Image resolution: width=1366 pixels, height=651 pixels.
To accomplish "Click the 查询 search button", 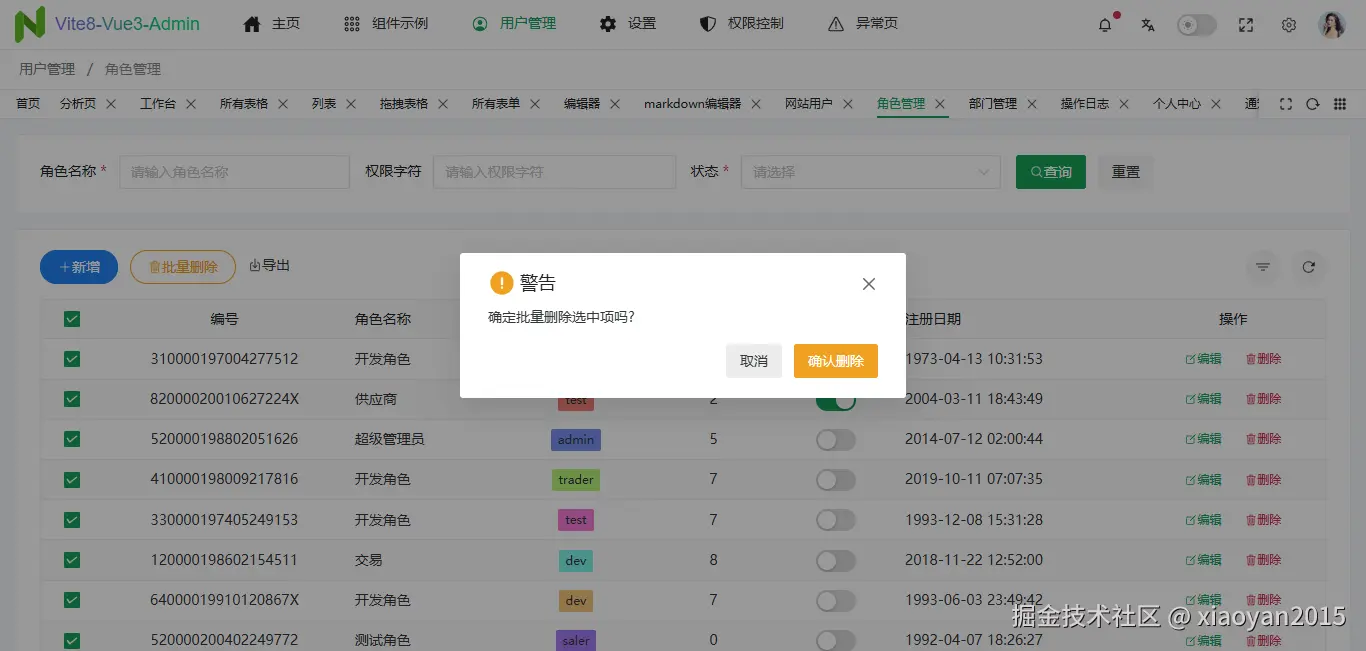I will point(1051,172).
